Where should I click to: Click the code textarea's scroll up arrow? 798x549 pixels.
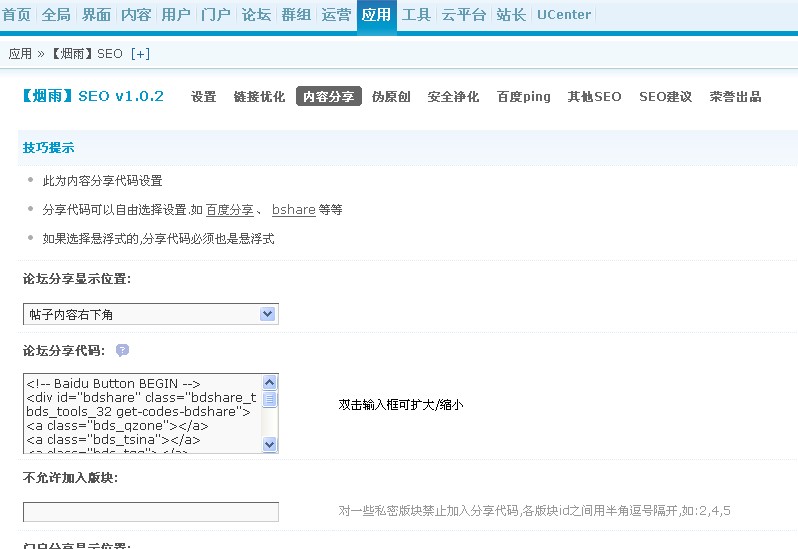point(269,382)
